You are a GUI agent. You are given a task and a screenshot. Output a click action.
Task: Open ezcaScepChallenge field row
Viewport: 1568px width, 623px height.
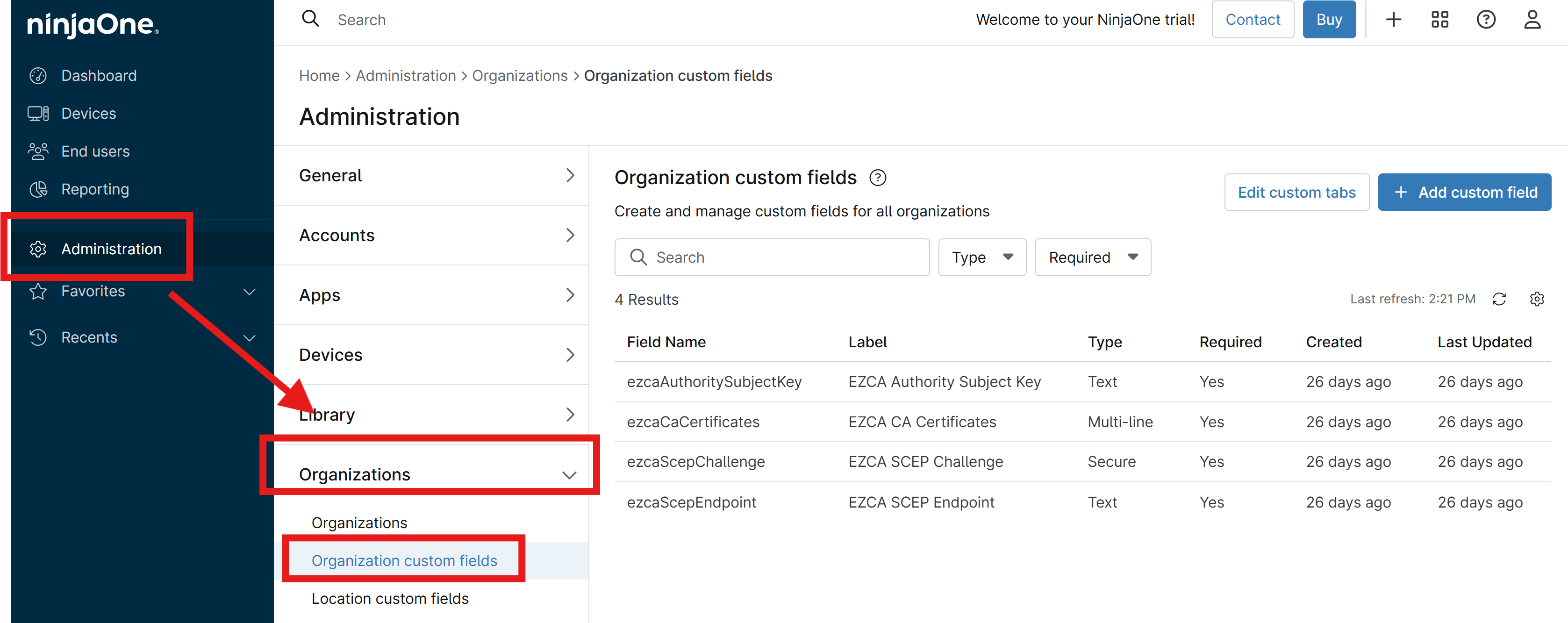point(1082,462)
